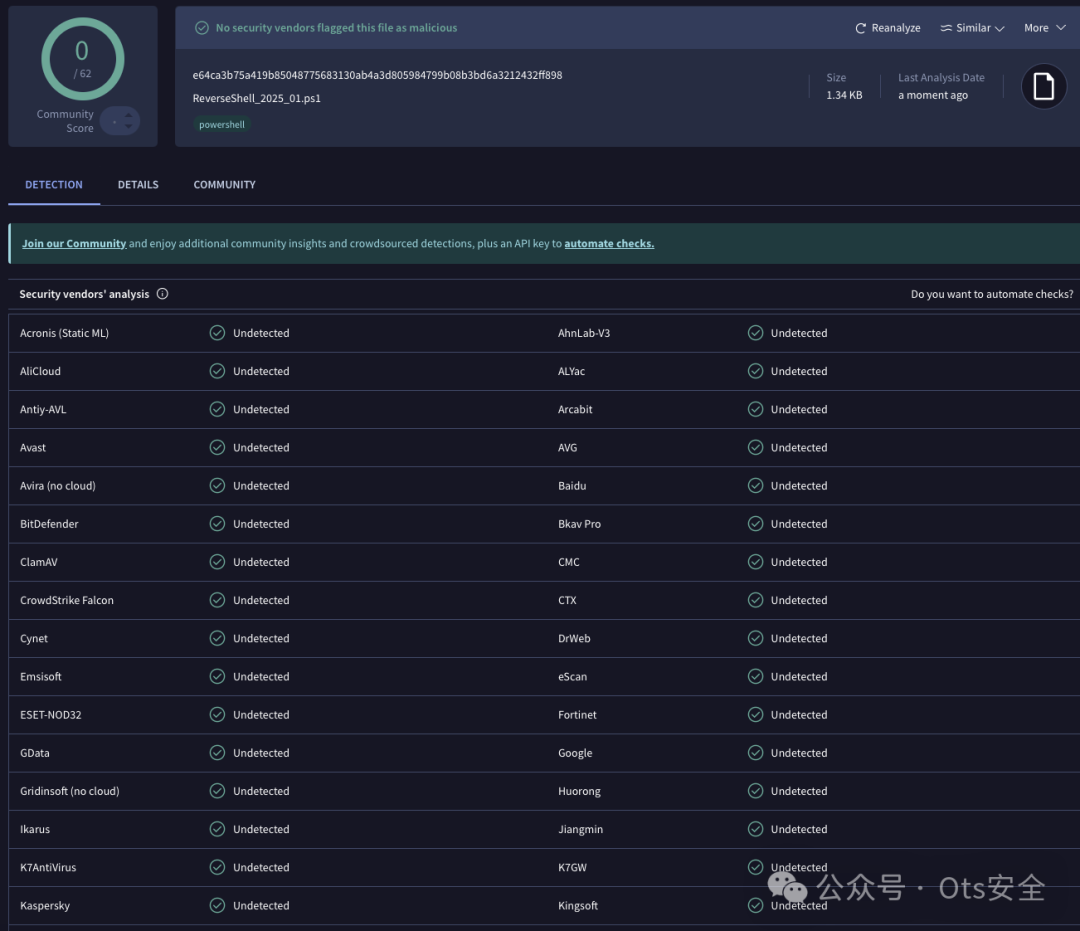Viewport: 1080px width, 931px height.
Task: Click undetected check icon for ESET-NOD32
Action: (217, 715)
